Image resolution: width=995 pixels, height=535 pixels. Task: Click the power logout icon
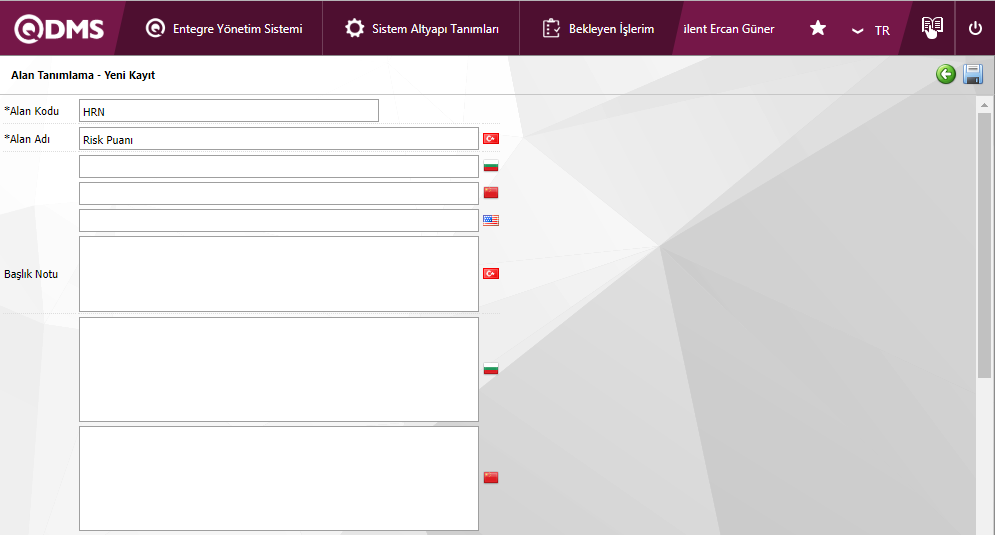[x=975, y=28]
